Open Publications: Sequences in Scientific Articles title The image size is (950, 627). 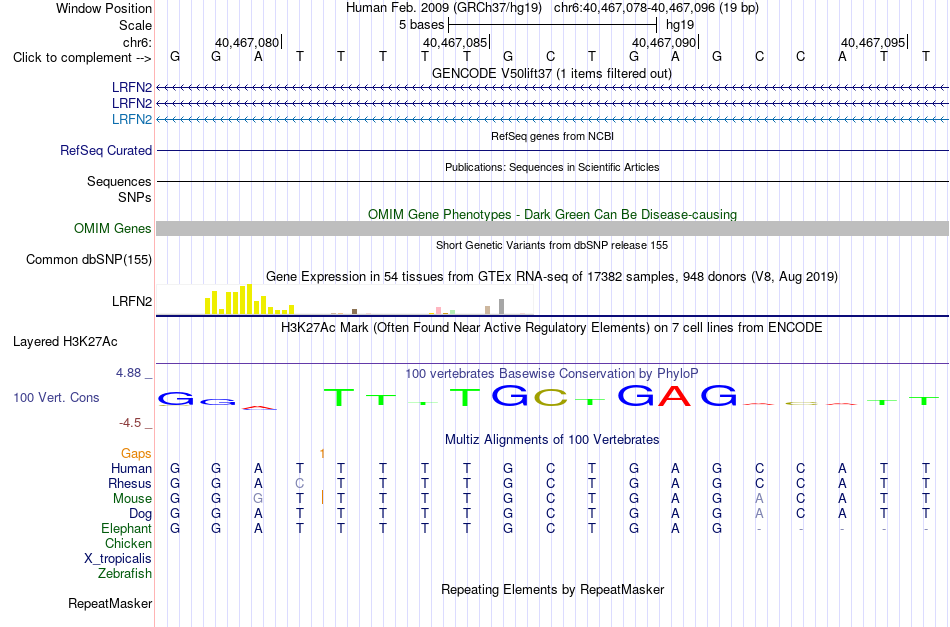pos(552,167)
